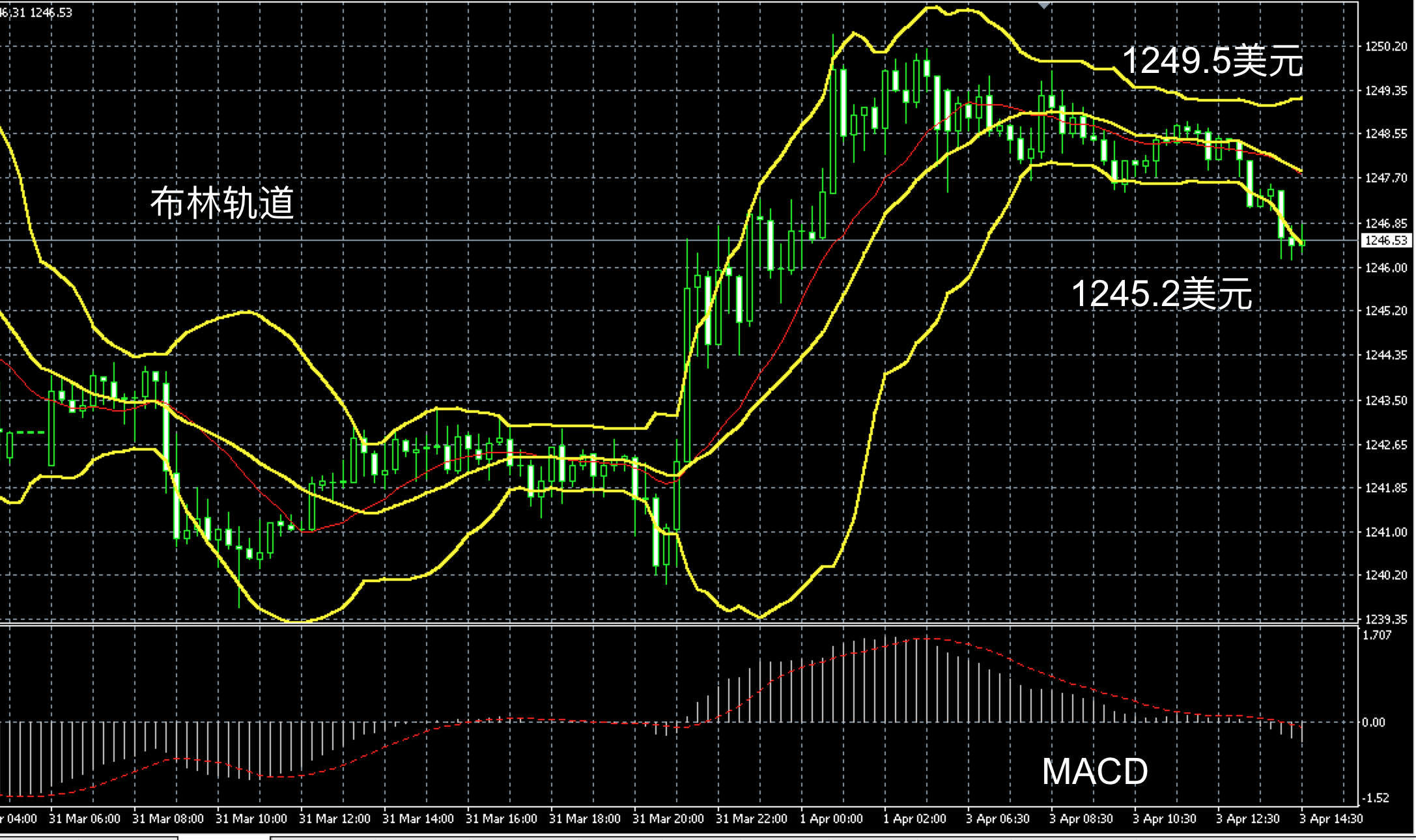Click the OHLC readout at top-left corner

36,12
